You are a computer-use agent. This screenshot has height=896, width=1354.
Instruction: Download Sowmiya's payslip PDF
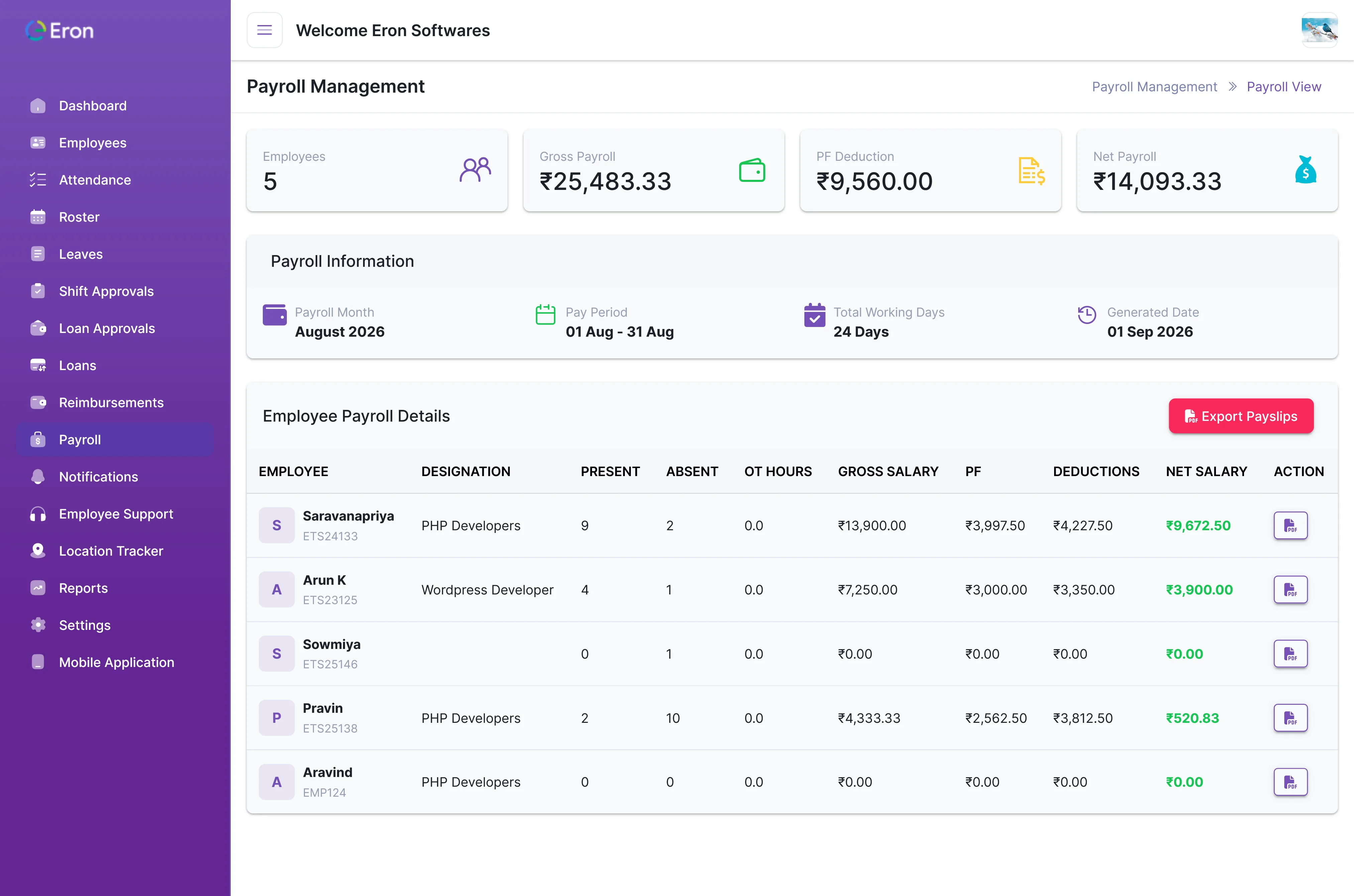[x=1290, y=654]
